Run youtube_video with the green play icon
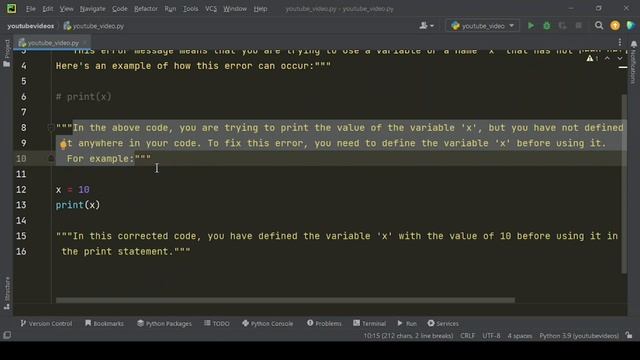 pos(531,26)
